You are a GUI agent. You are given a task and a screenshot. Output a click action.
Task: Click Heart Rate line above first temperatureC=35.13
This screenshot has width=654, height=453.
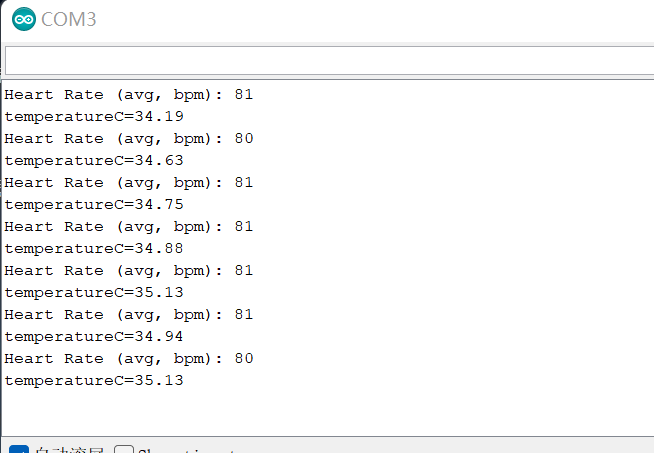click(x=129, y=271)
